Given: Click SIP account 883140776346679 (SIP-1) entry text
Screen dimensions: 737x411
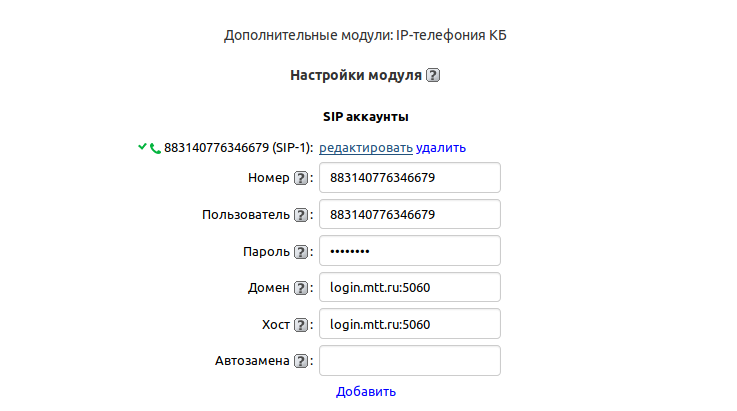Looking at the screenshot, I should [238, 148].
